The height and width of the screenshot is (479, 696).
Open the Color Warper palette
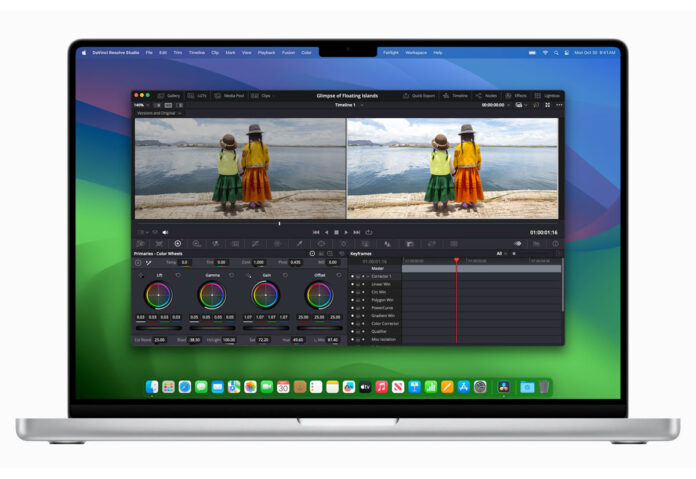(x=277, y=244)
